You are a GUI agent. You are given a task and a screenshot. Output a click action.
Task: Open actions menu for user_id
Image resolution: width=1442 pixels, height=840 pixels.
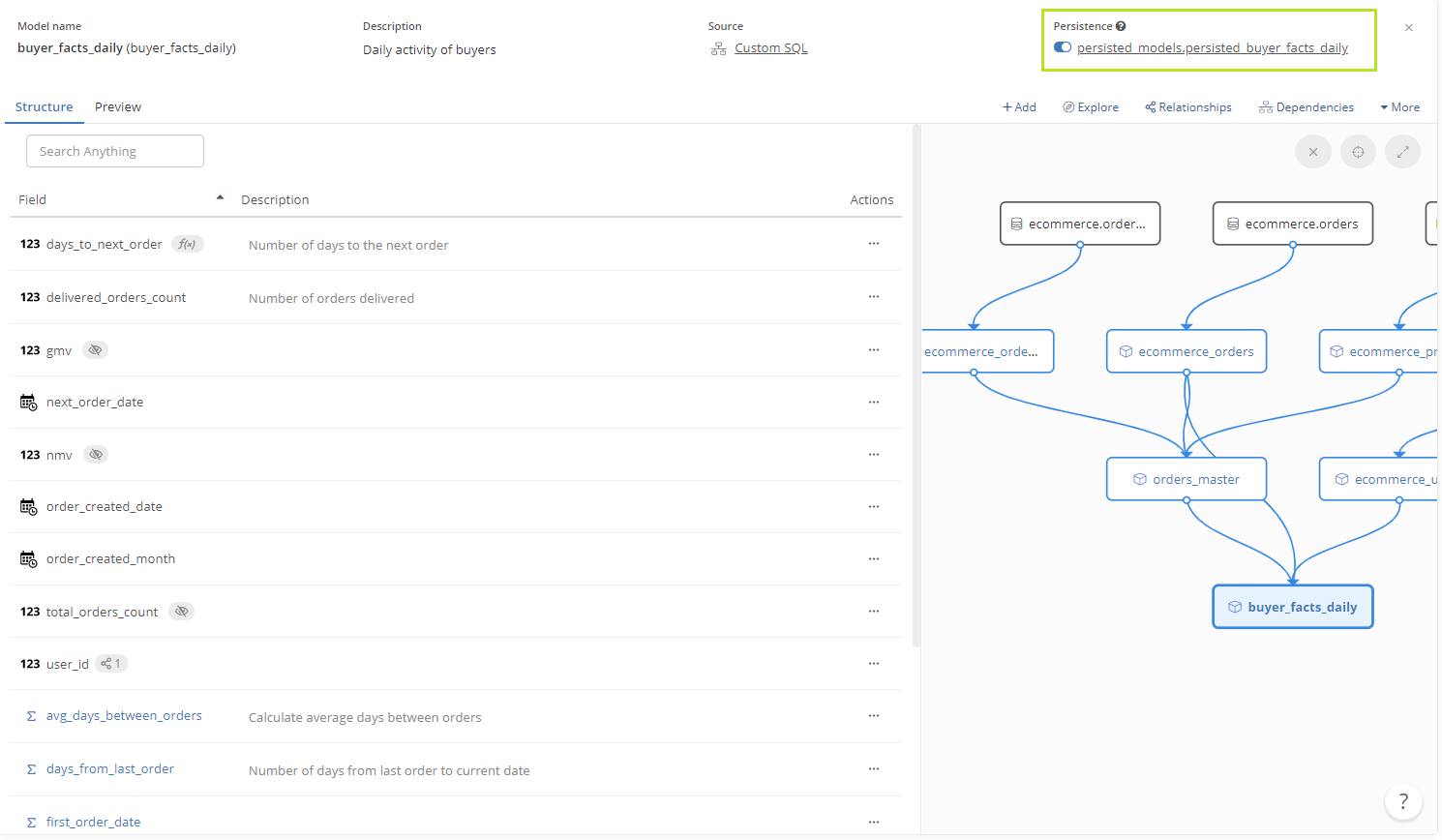pyautogui.click(x=874, y=663)
